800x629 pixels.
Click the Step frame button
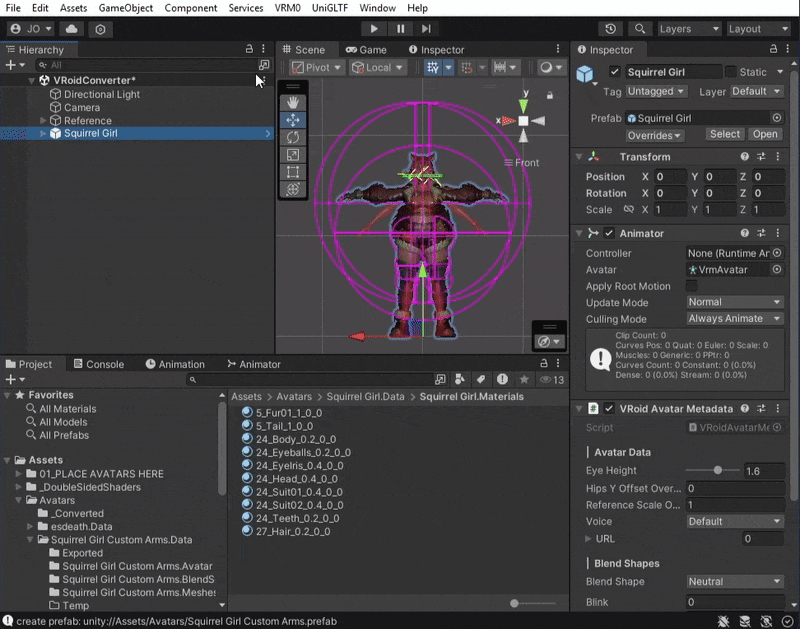pos(426,29)
